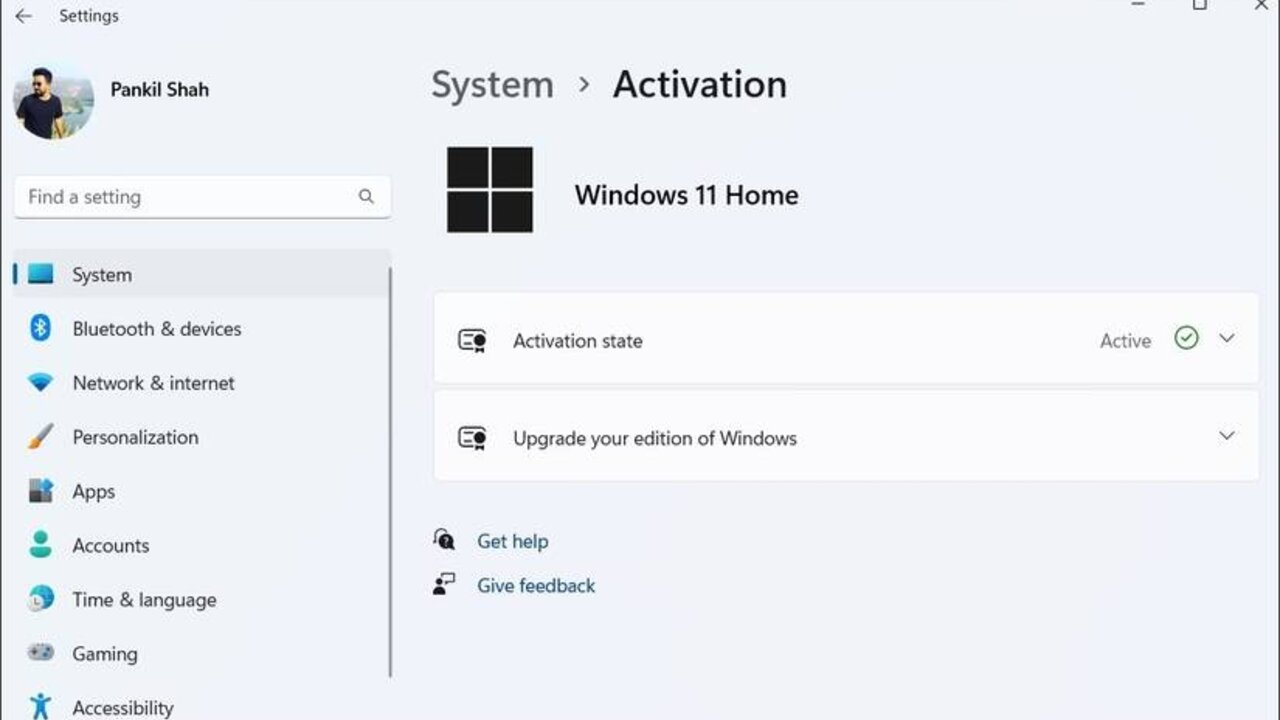Viewport: 1280px width, 720px height.
Task: Expand Upgrade your edition of Windows chevron
Action: (1227, 436)
